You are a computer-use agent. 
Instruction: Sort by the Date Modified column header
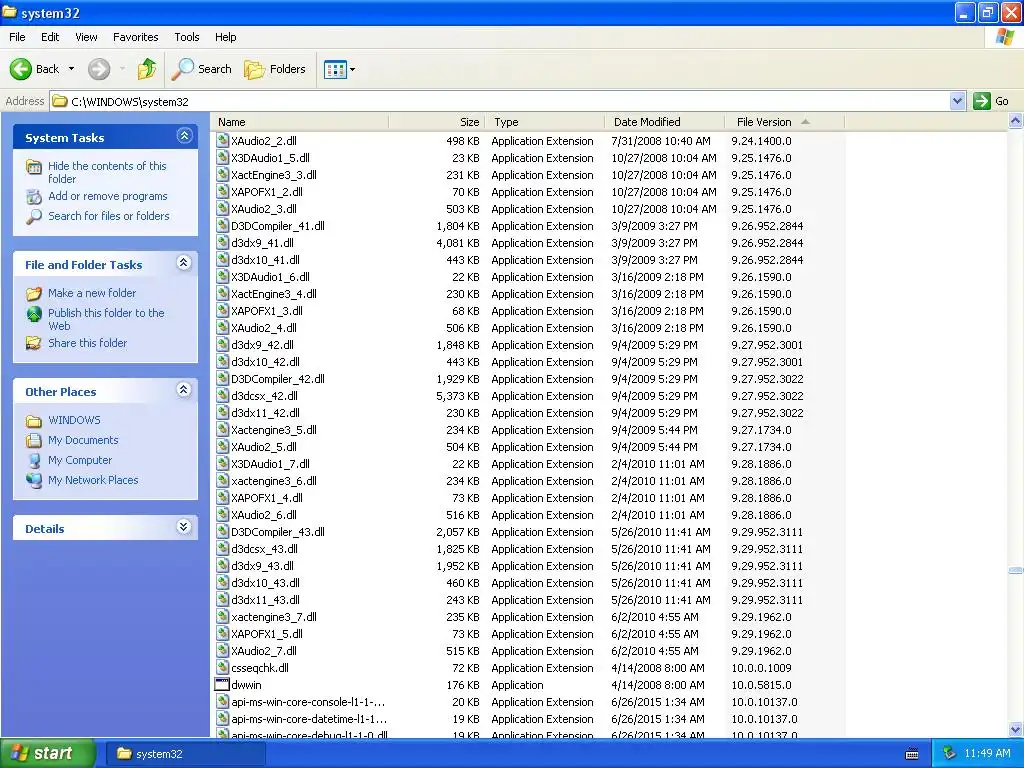click(664, 121)
